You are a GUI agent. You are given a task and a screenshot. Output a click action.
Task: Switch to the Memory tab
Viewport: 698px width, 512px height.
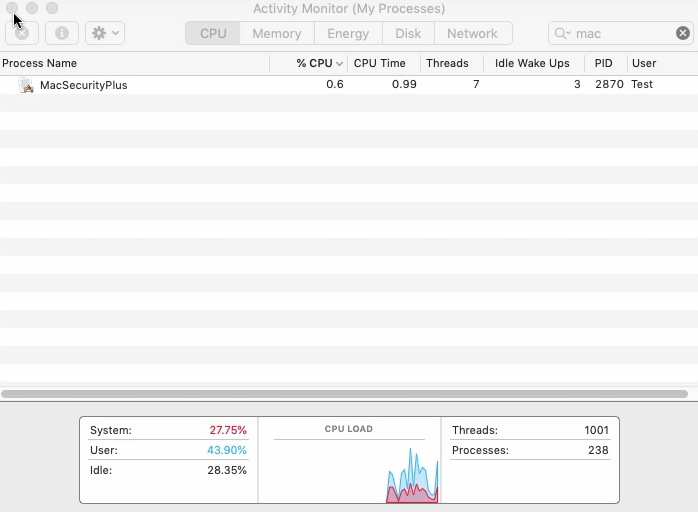277,33
